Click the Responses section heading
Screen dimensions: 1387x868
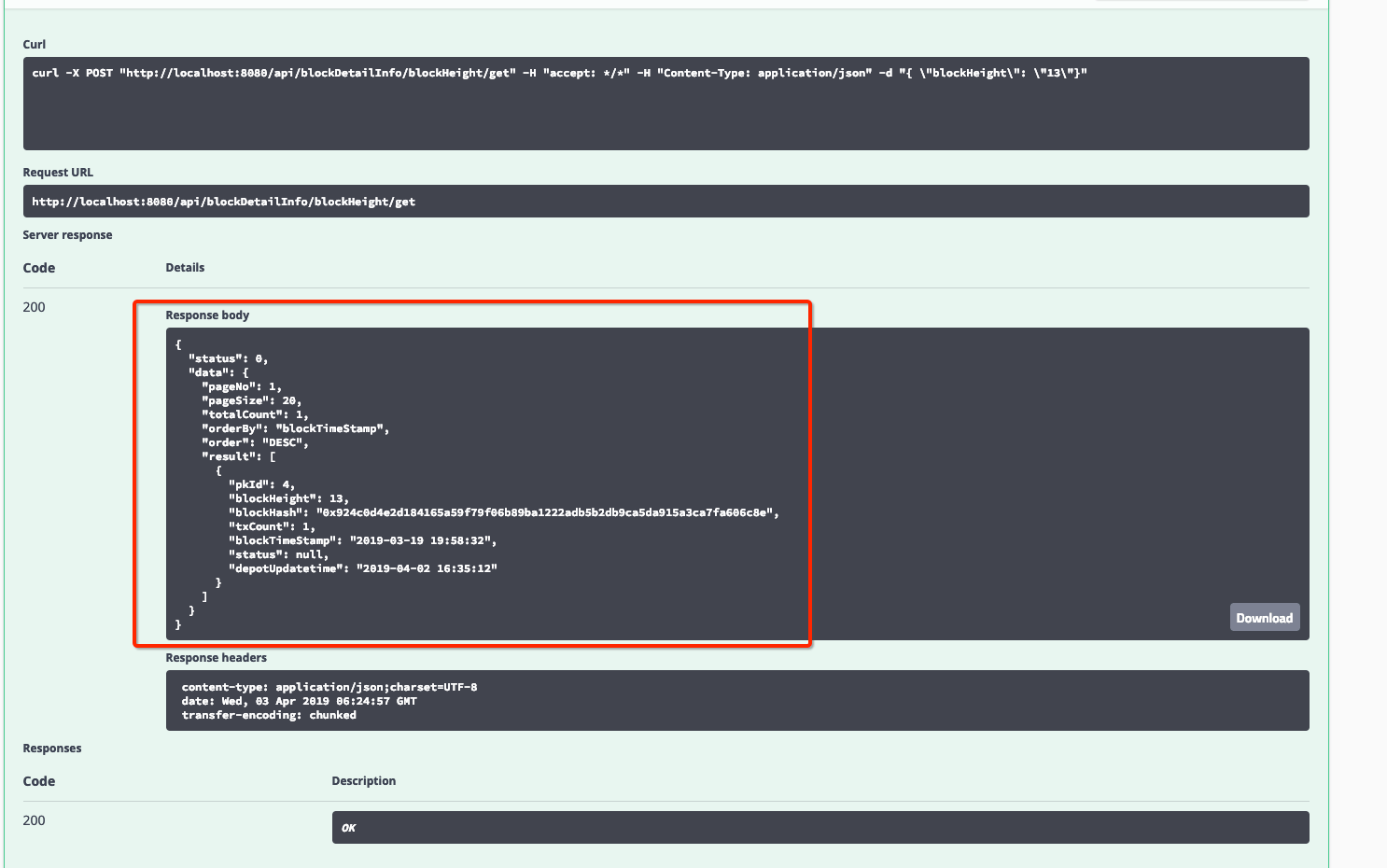tap(52, 749)
